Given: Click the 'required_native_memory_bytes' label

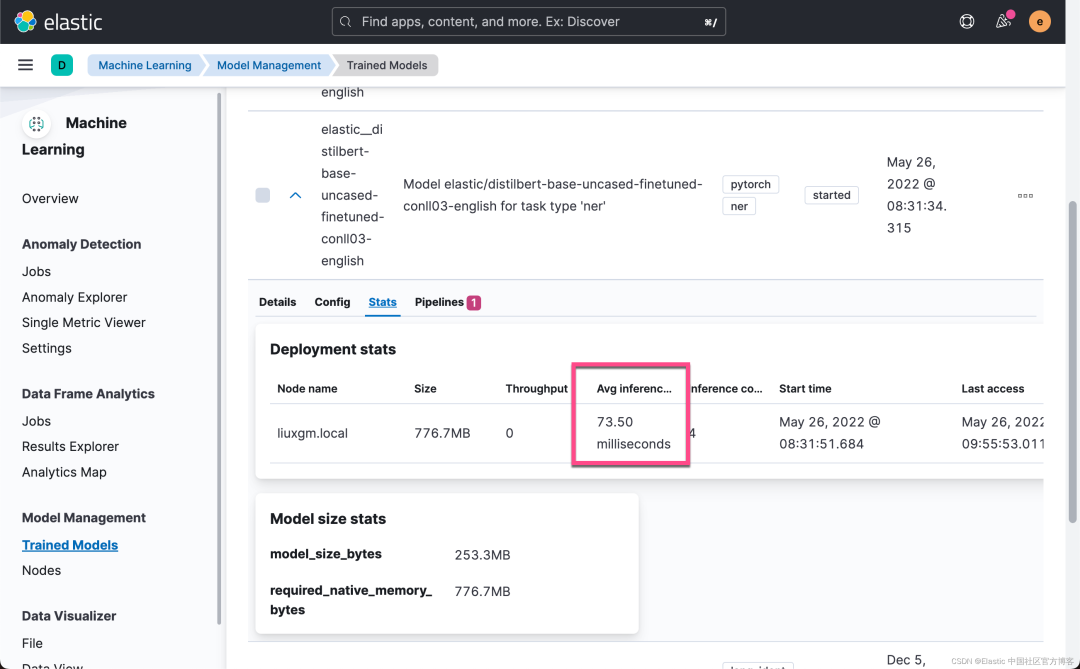Looking at the screenshot, I should [351, 600].
